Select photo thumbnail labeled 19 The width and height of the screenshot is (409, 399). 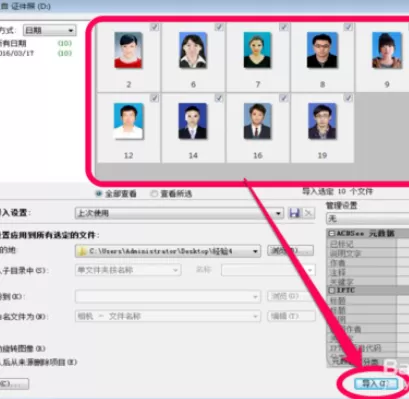[322, 121]
